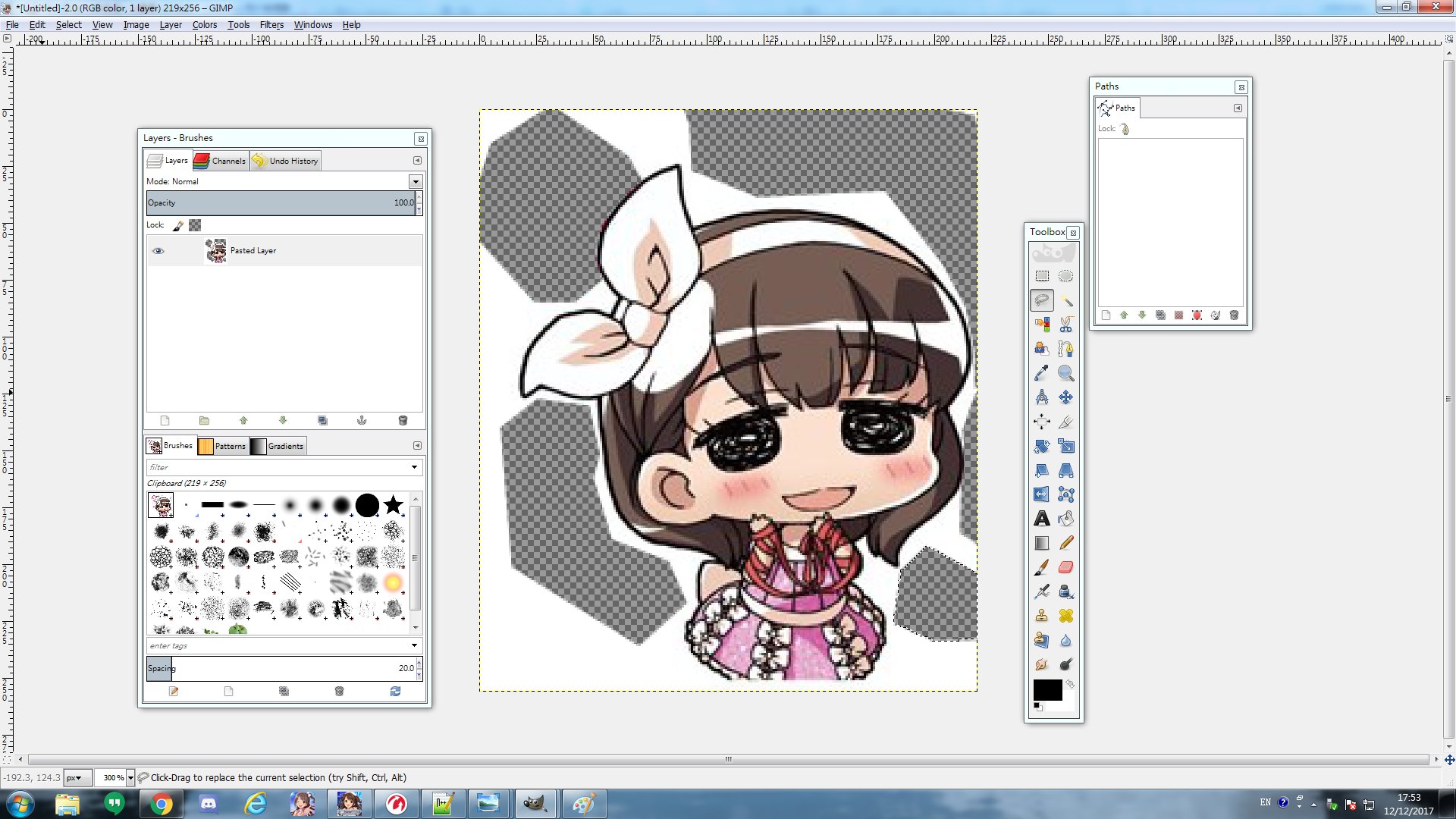Select the Scale tool

(1065, 446)
